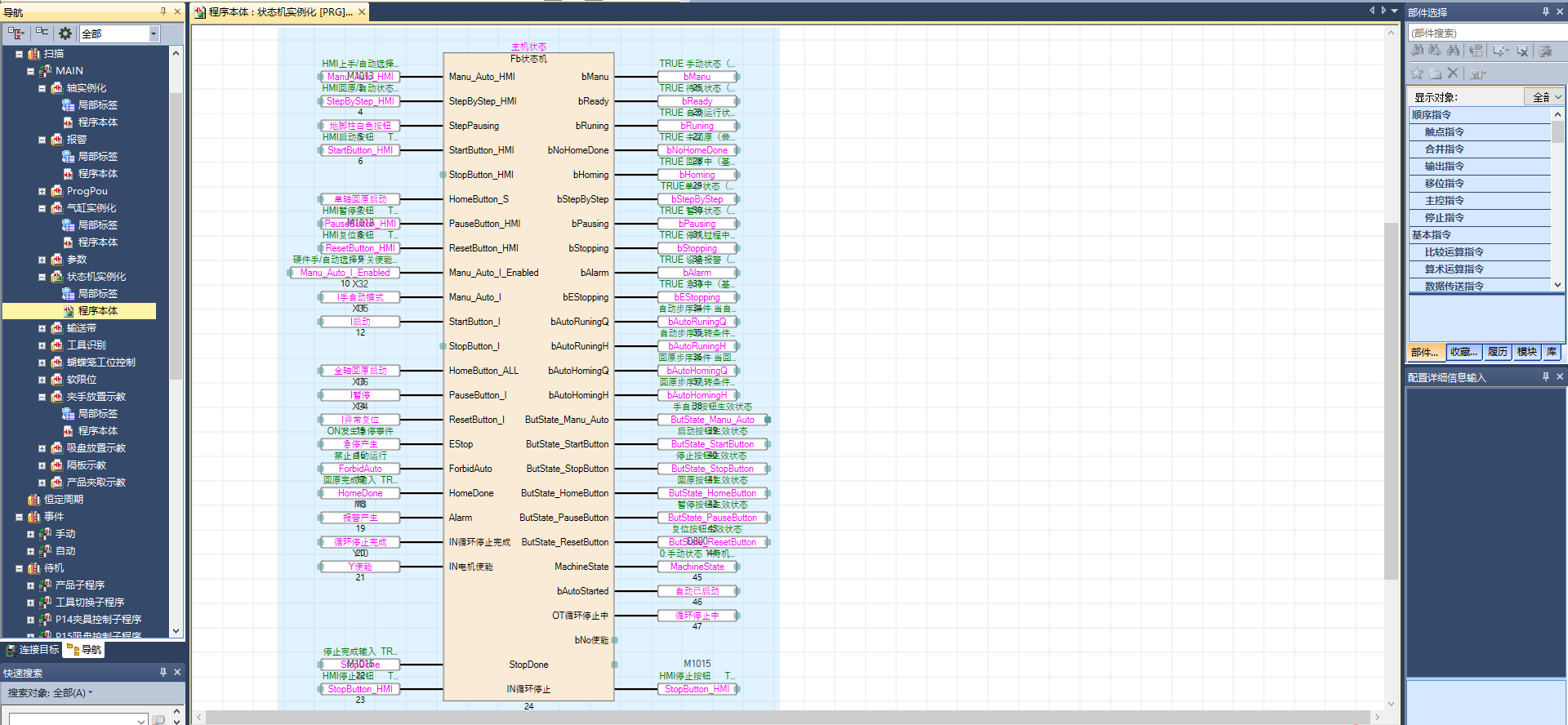The height and width of the screenshot is (725, 1568).
Task: Switch to the 连接目标 tab
Action: point(32,650)
